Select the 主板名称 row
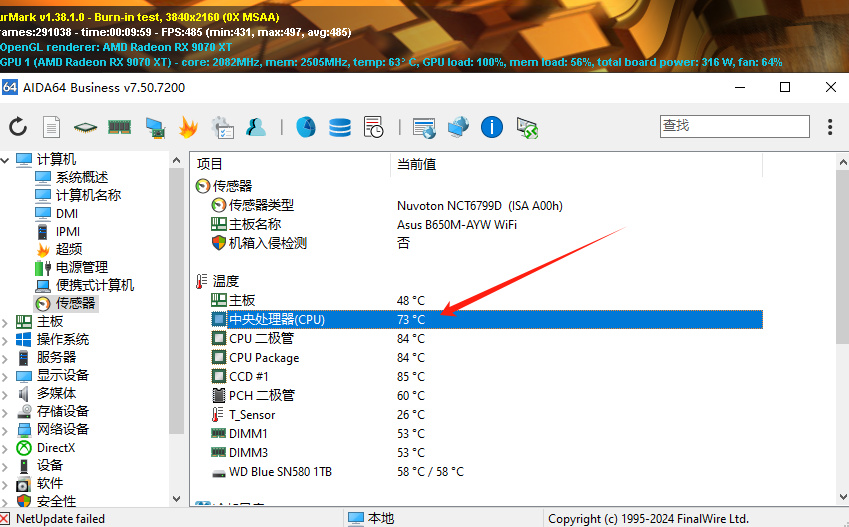 click(478, 224)
